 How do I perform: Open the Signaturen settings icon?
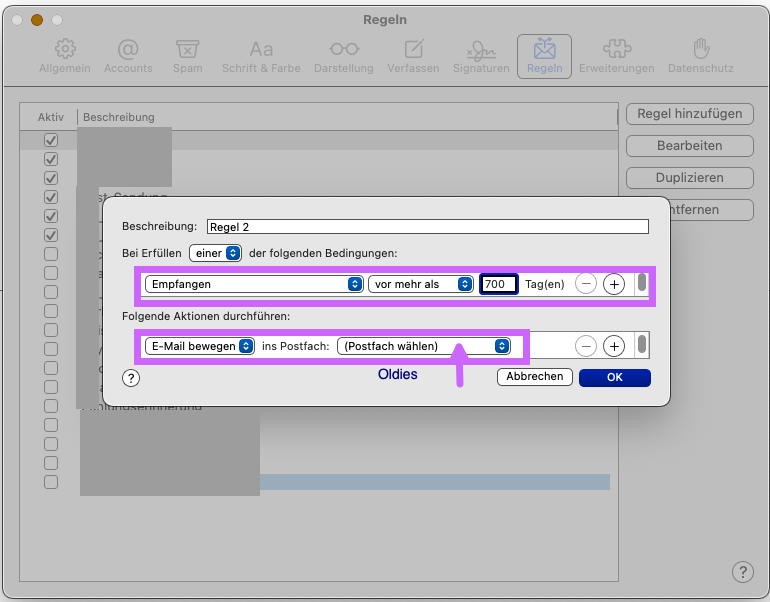coord(481,56)
